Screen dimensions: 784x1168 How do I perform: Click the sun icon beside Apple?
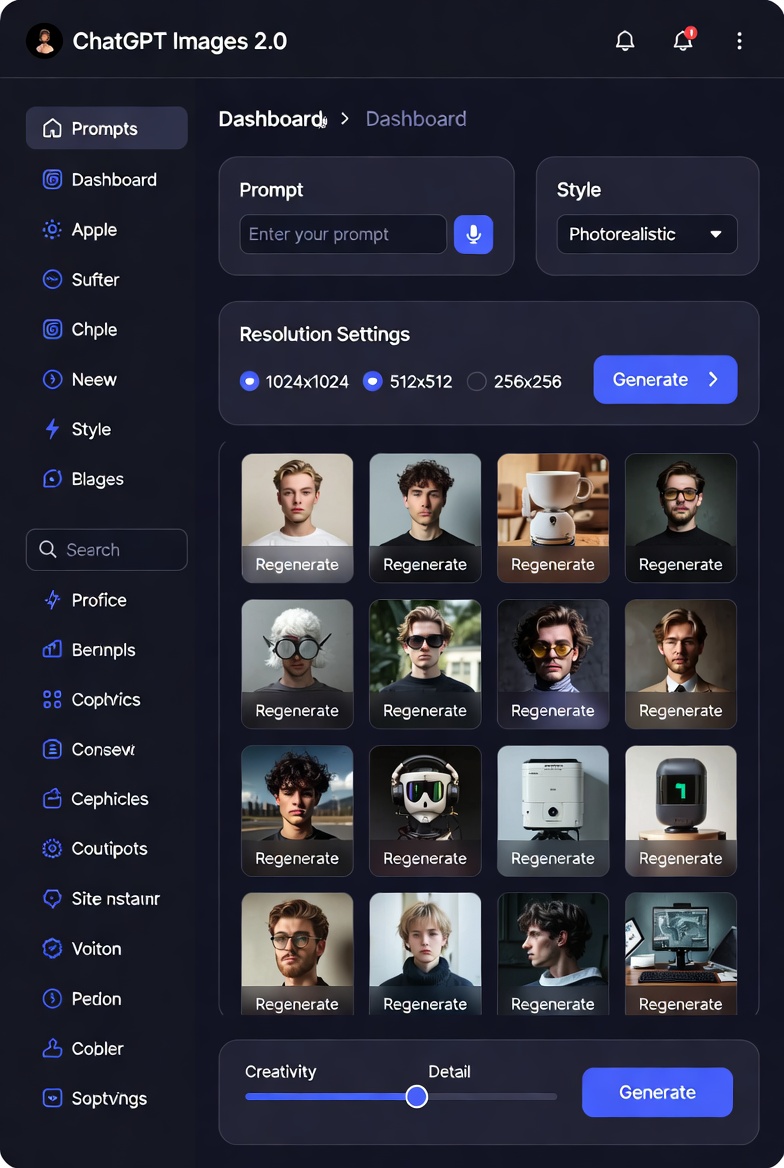pyautogui.click(x=52, y=229)
